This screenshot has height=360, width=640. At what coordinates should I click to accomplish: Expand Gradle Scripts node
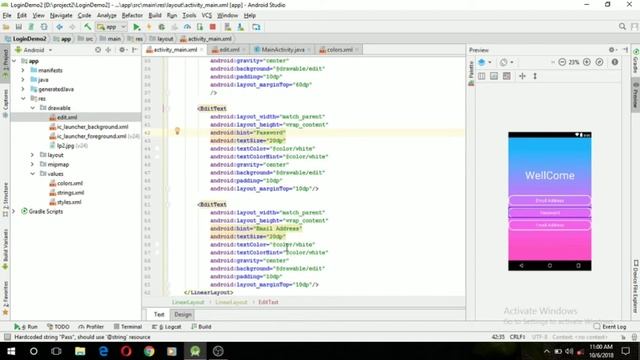click(13, 211)
